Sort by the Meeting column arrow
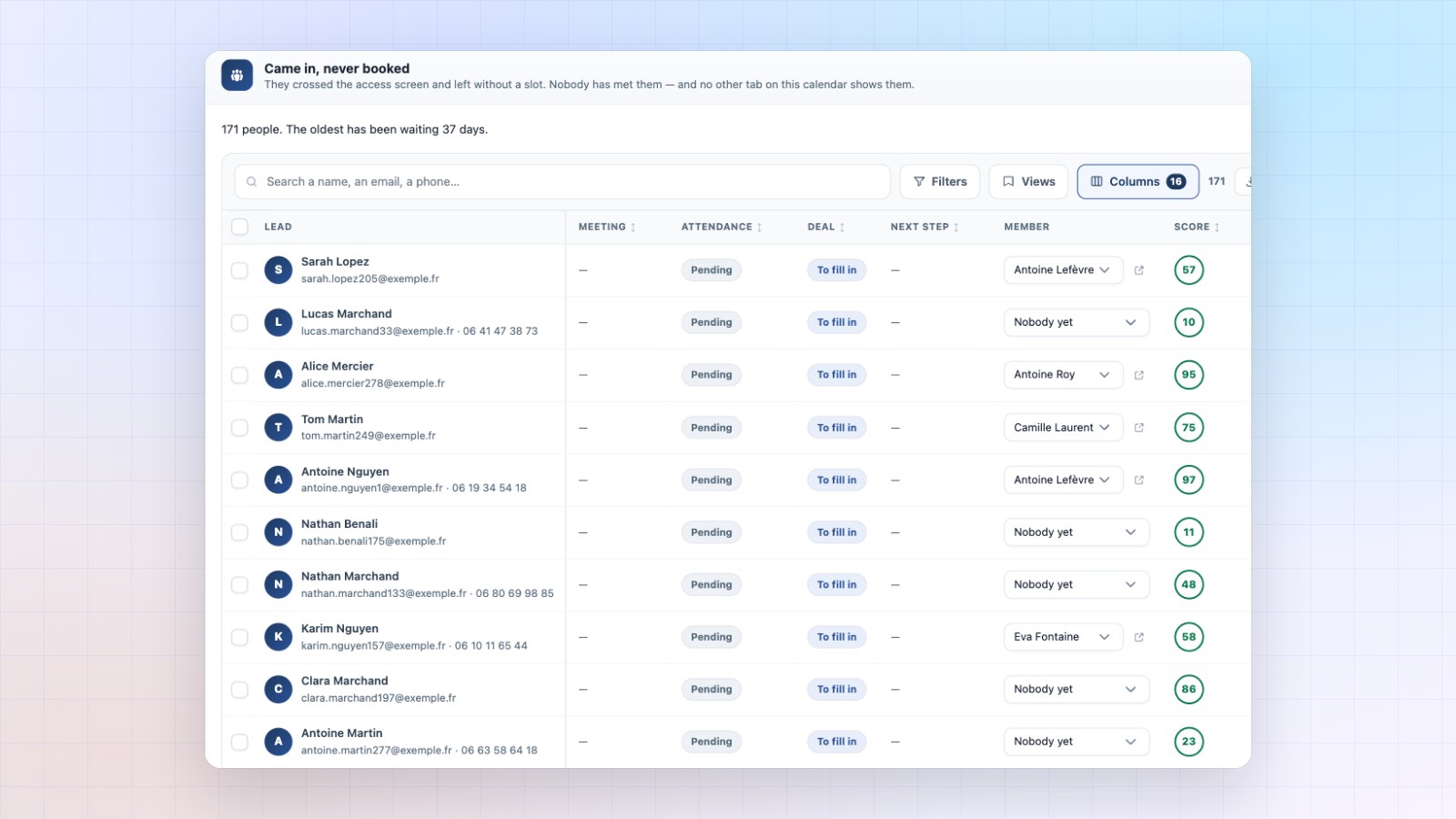Viewport: 1456px width, 819px height. [x=633, y=227]
